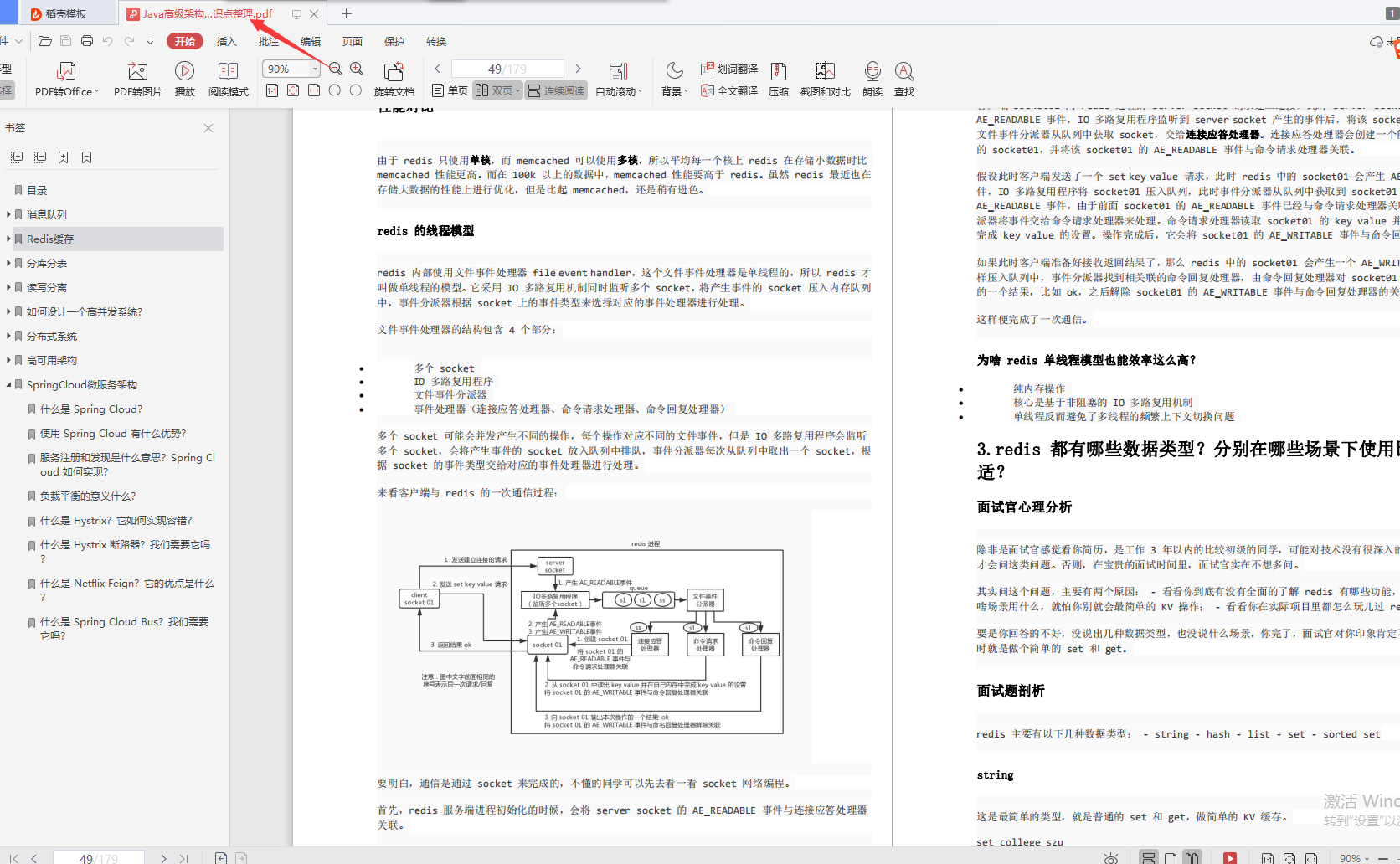The width and height of the screenshot is (1400, 864).
Task: Rotate view counterclockwise icon
Action: 356,90
